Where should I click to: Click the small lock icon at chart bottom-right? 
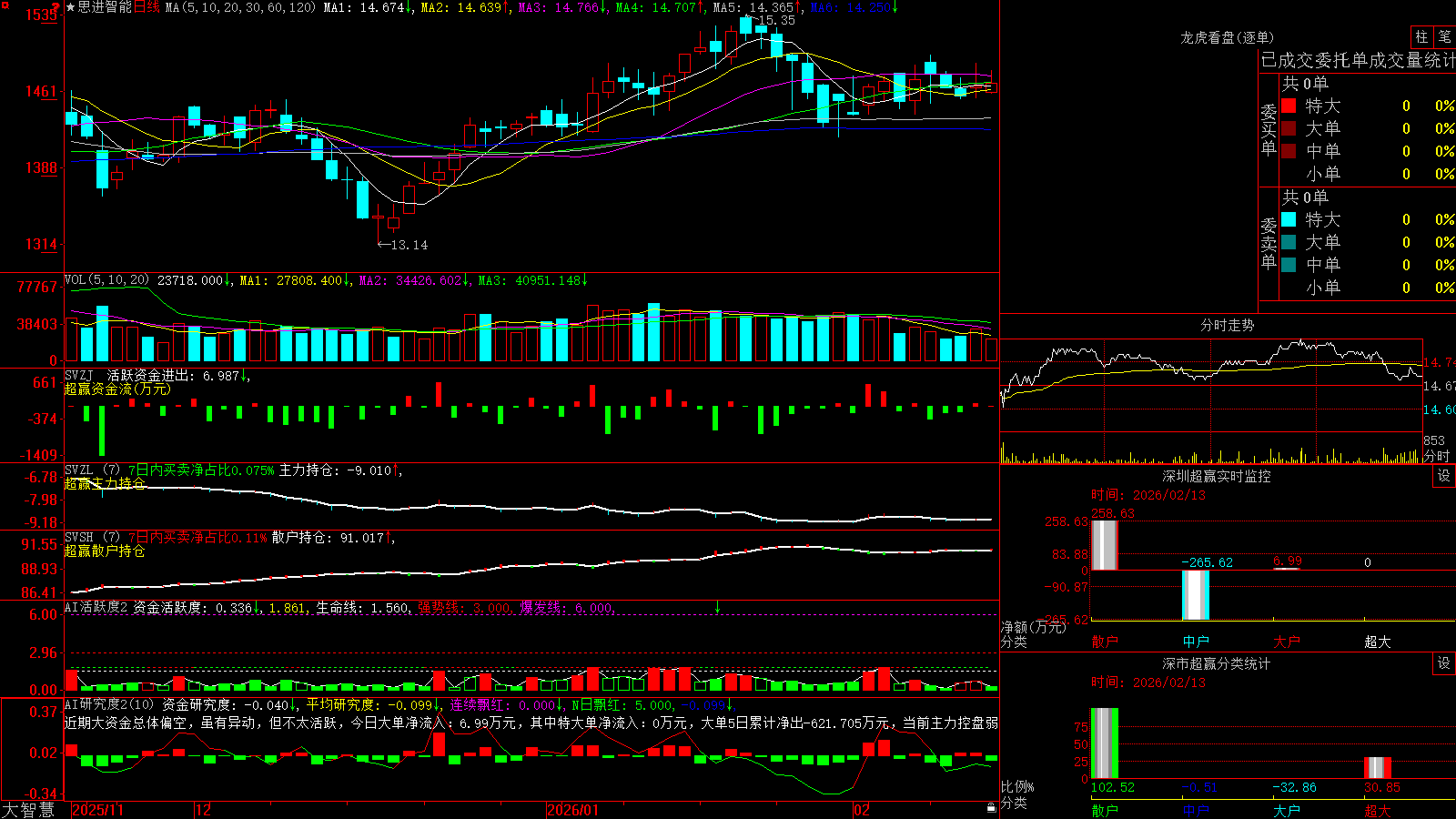pos(991,808)
